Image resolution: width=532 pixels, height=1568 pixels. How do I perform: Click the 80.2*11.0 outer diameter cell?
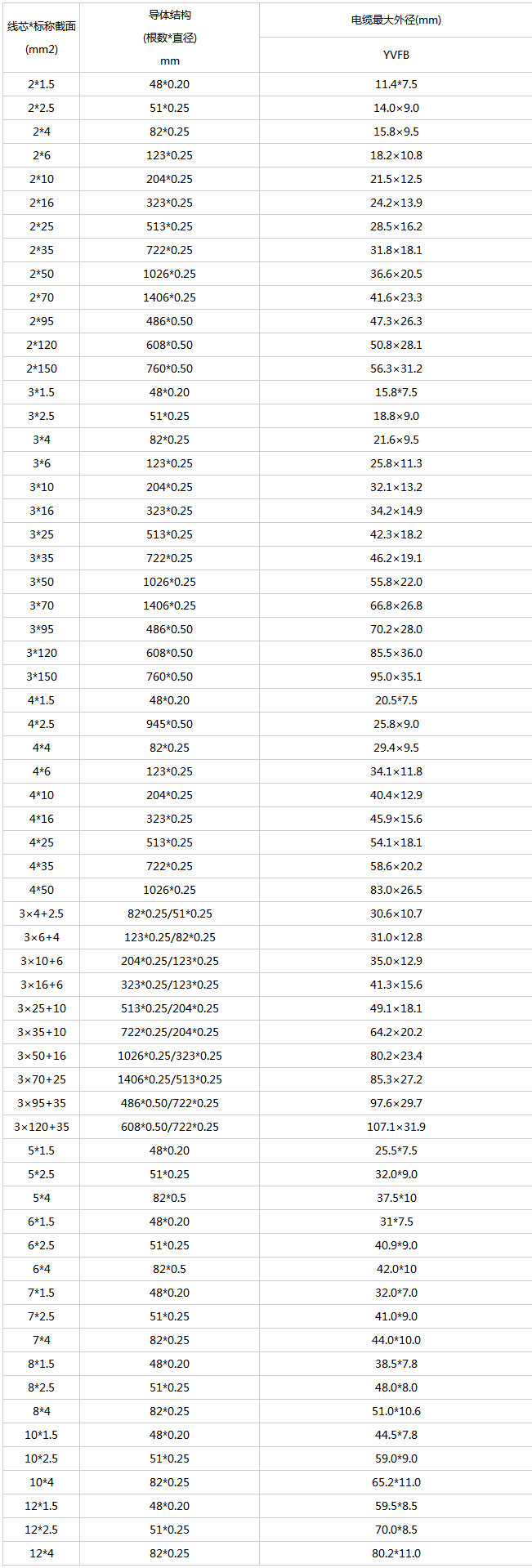396,1553
